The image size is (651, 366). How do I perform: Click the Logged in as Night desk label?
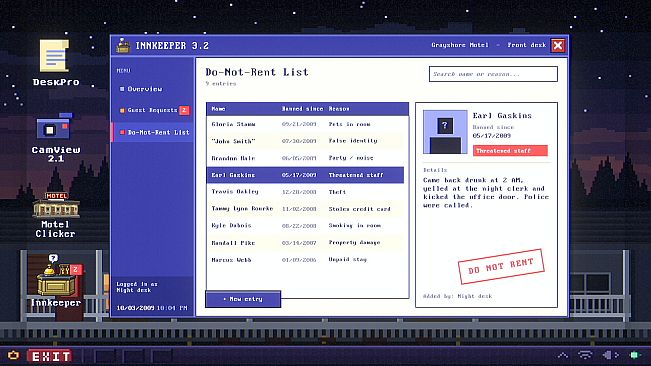[137, 287]
